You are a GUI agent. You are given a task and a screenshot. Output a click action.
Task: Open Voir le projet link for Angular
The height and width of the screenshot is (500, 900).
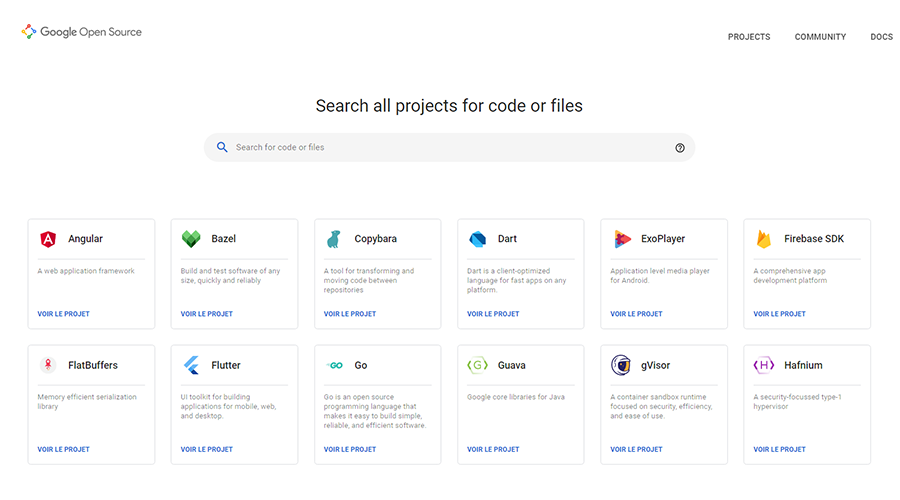(x=64, y=314)
